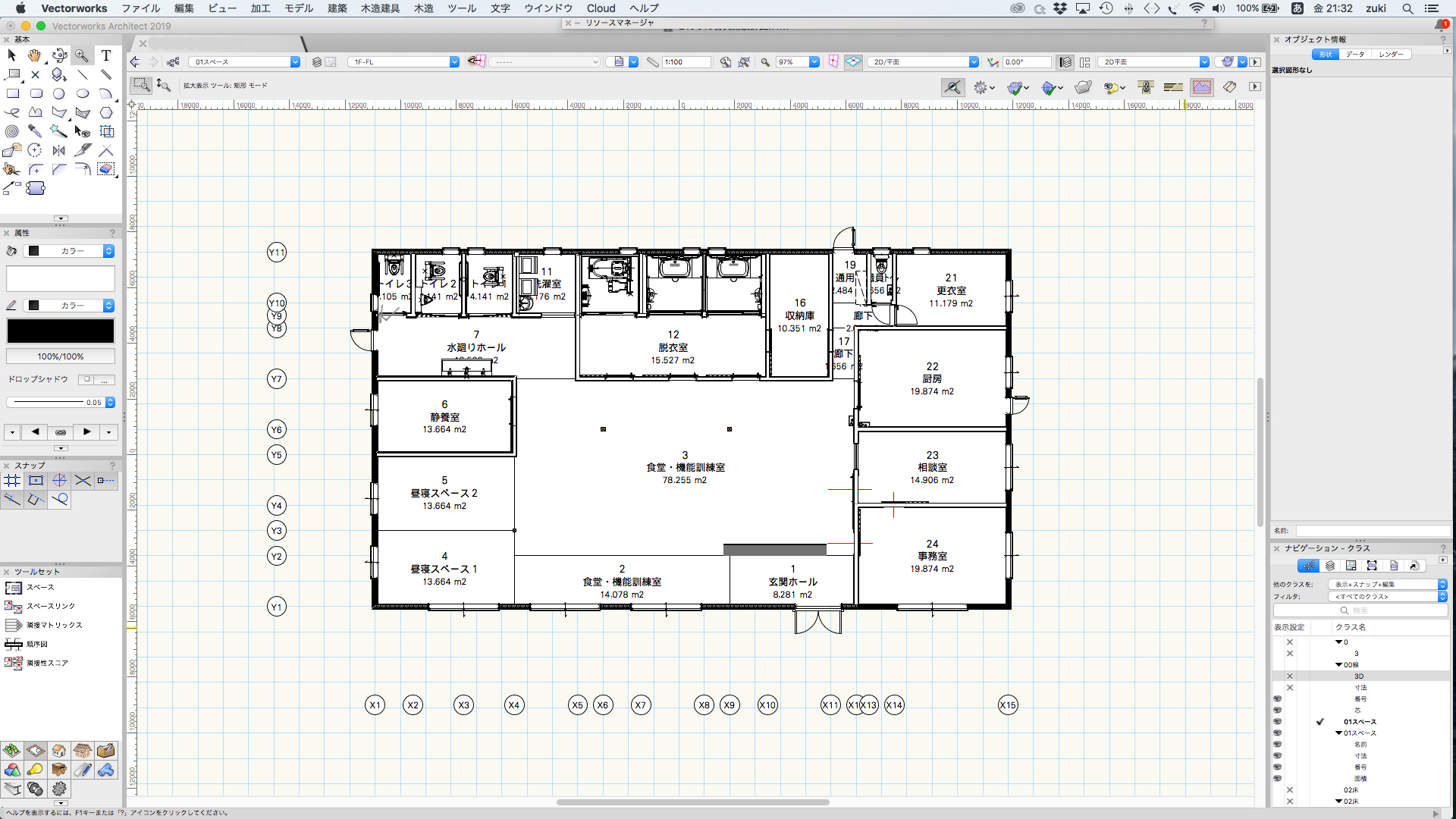This screenshot has height=819, width=1456.
Task: Select the Locus point tool
Action: pos(35,74)
